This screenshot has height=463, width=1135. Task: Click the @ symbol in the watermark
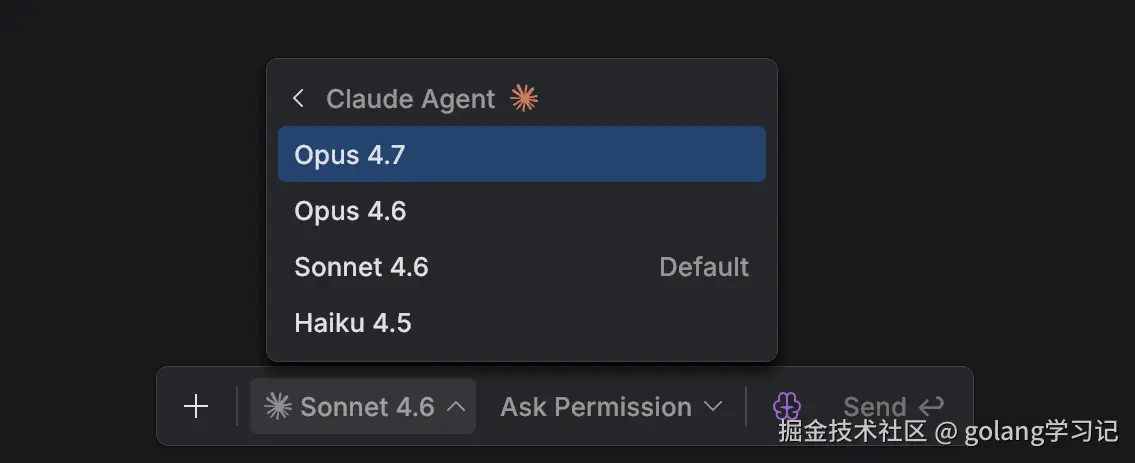[946, 433]
